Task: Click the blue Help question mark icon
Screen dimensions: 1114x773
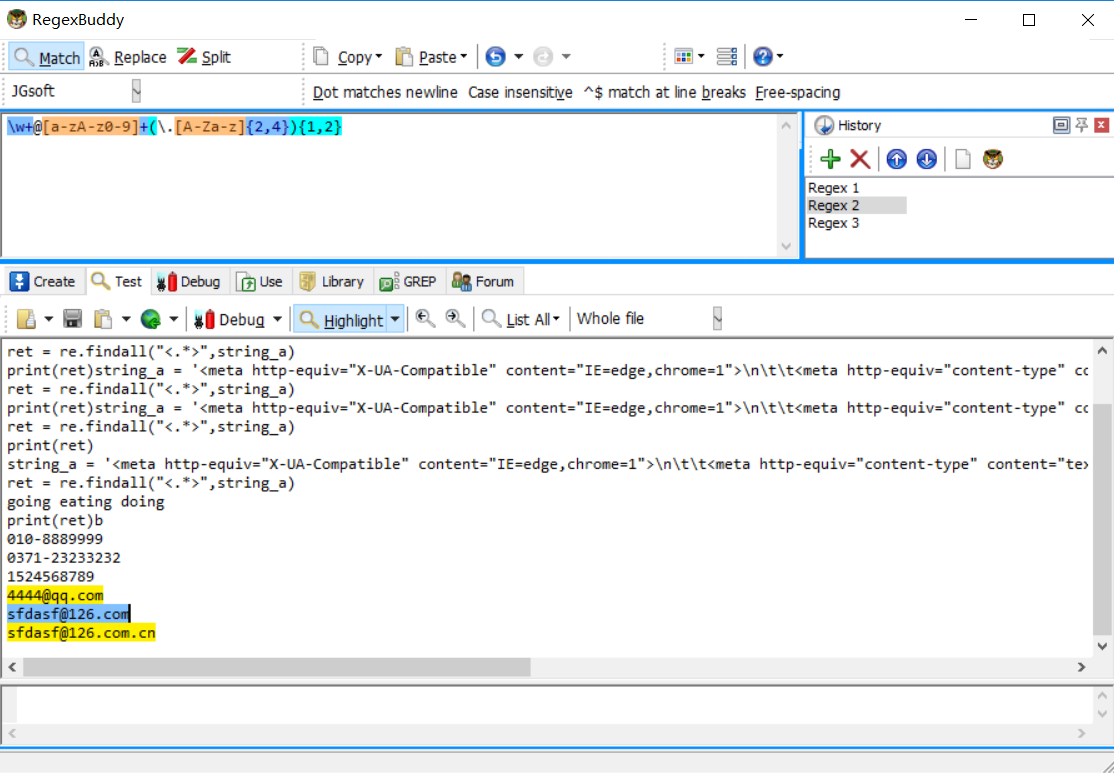Action: coord(763,57)
